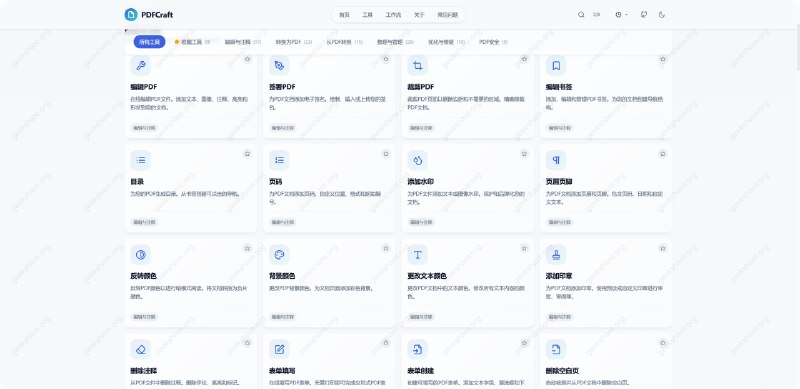This screenshot has height=389, width=800.
Task: Switch to the 整理与管理 tab
Action: click(x=395, y=42)
